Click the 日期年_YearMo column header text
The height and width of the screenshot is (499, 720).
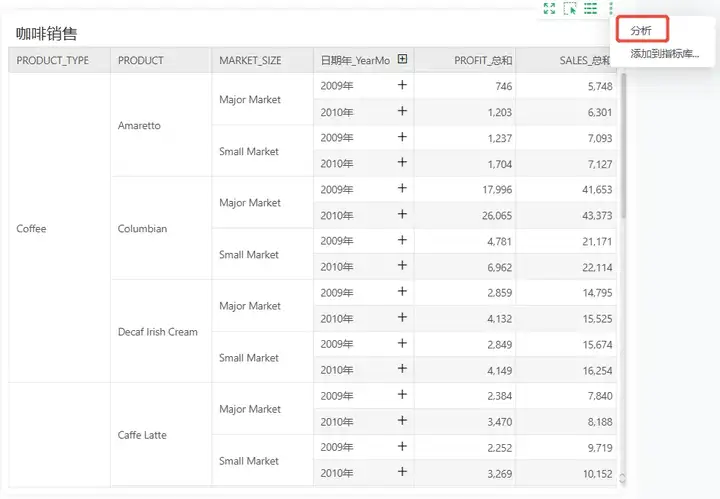(x=355, y=60)
